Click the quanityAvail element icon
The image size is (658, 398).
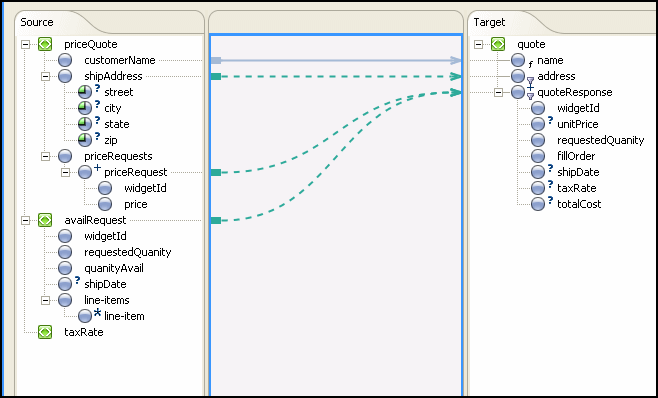coord(65,268)
